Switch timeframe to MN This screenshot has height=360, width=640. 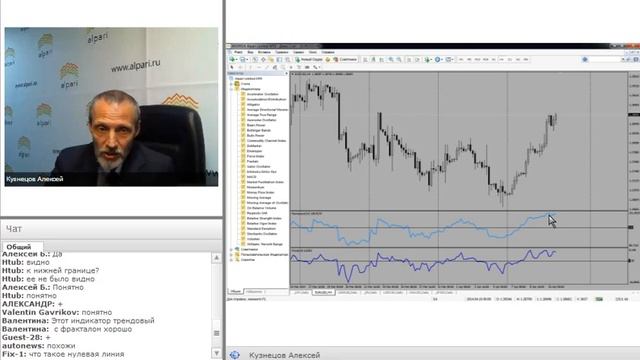[x=526, y=60]
